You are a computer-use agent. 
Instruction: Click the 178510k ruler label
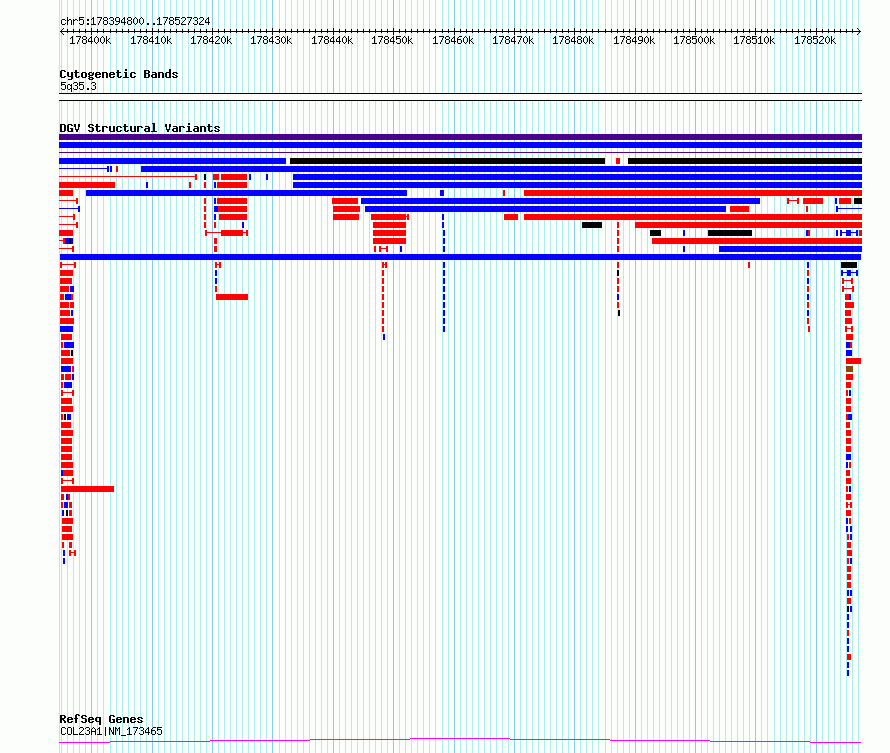coord(754,40)
